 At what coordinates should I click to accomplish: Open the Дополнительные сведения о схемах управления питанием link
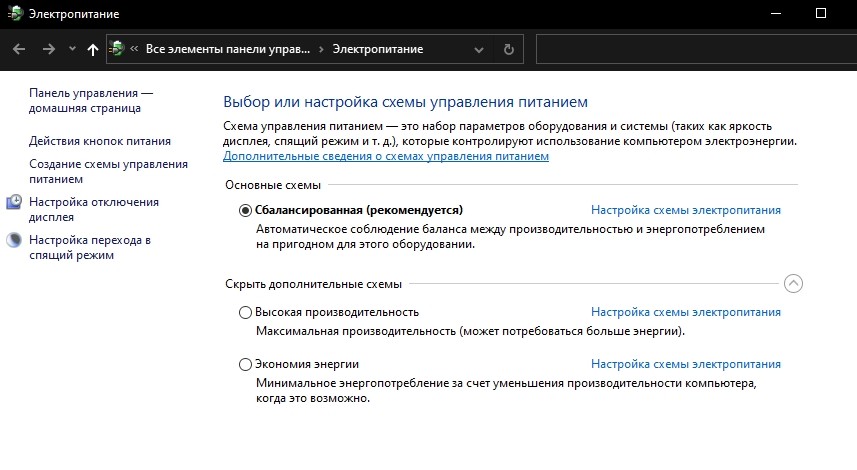pyautogui.click(x=385, y=157)
